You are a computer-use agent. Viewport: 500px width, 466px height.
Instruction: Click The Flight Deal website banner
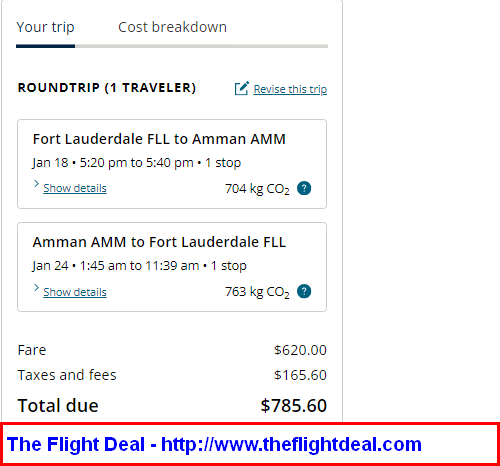(x=250, y=444)
